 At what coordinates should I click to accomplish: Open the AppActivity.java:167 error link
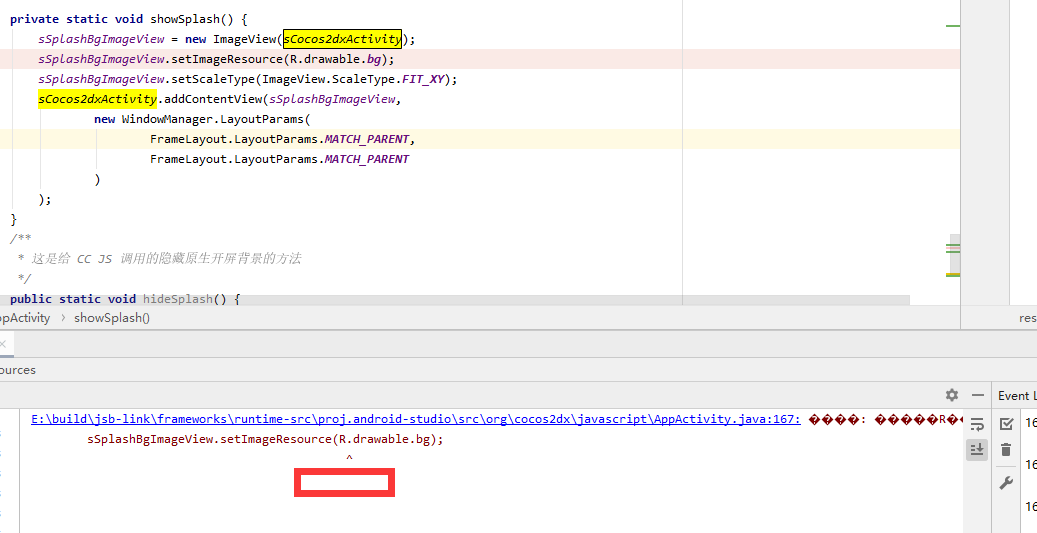pos(416,419)
